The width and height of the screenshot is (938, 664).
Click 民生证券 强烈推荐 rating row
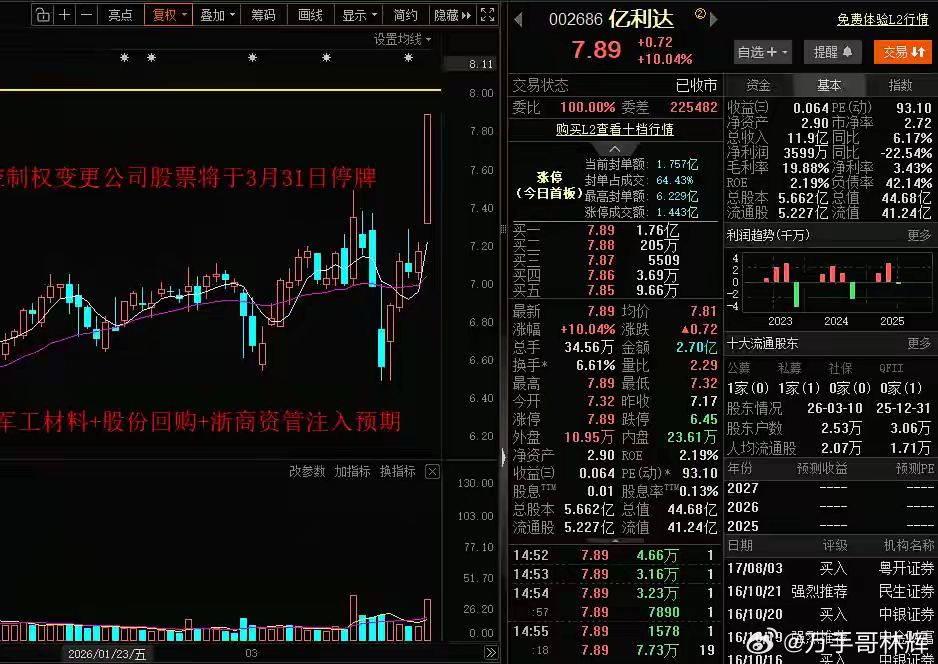point(830,592)
